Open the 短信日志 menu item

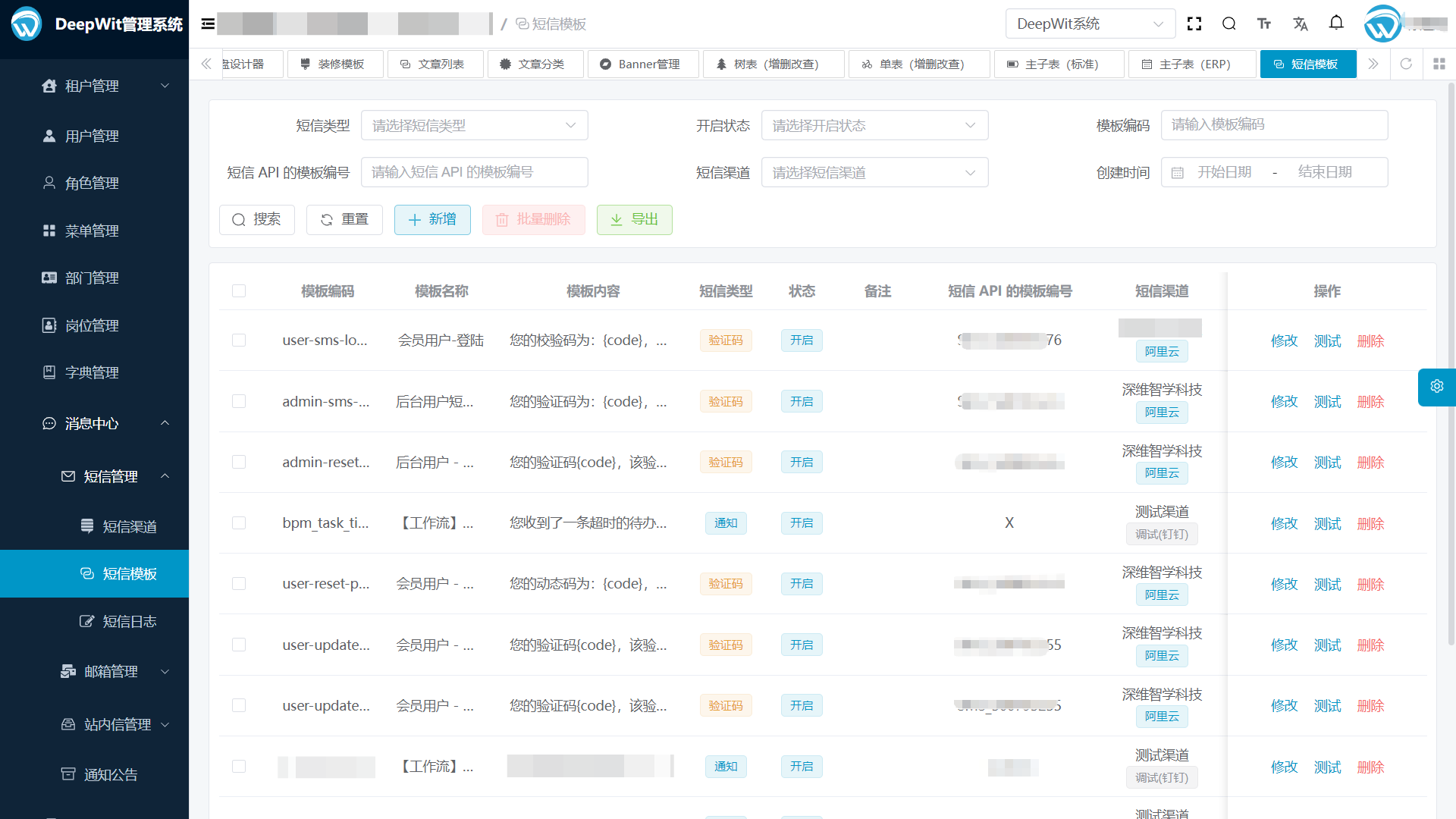coord(130,621)
